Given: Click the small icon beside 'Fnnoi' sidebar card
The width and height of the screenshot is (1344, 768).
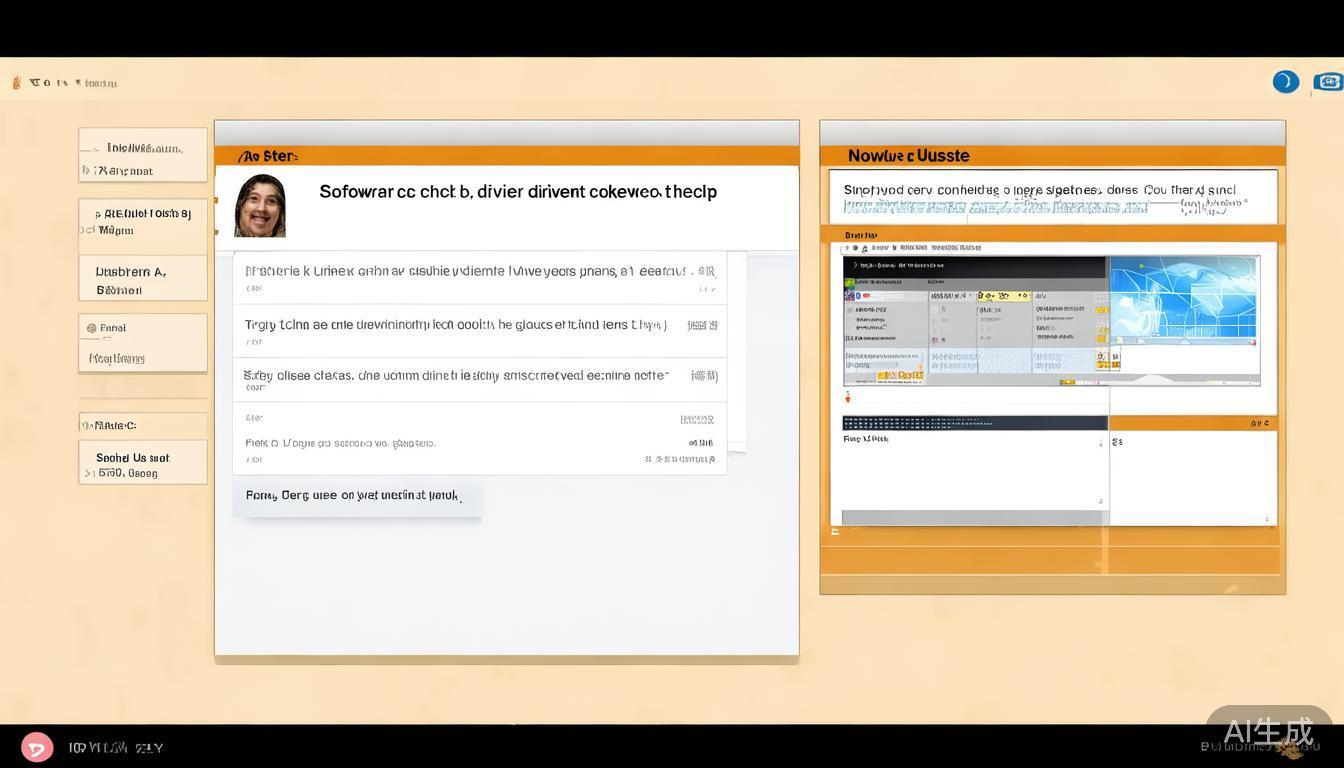Looking at the screenshot, I should (x=91, y=328).
